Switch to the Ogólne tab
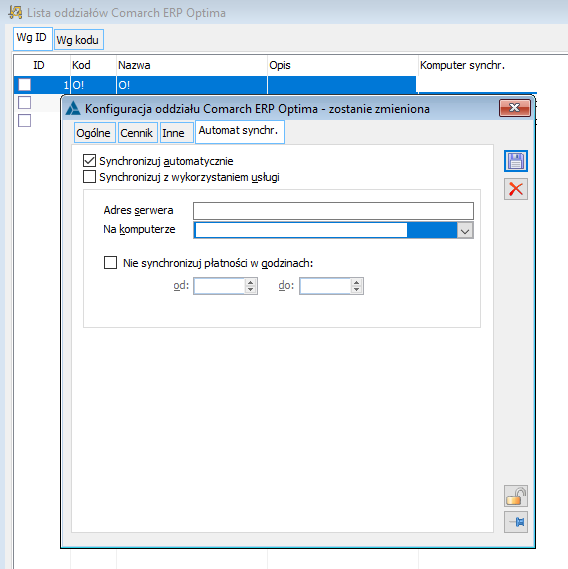The width and height of the screenshot is (568, 569). [94, 133]
